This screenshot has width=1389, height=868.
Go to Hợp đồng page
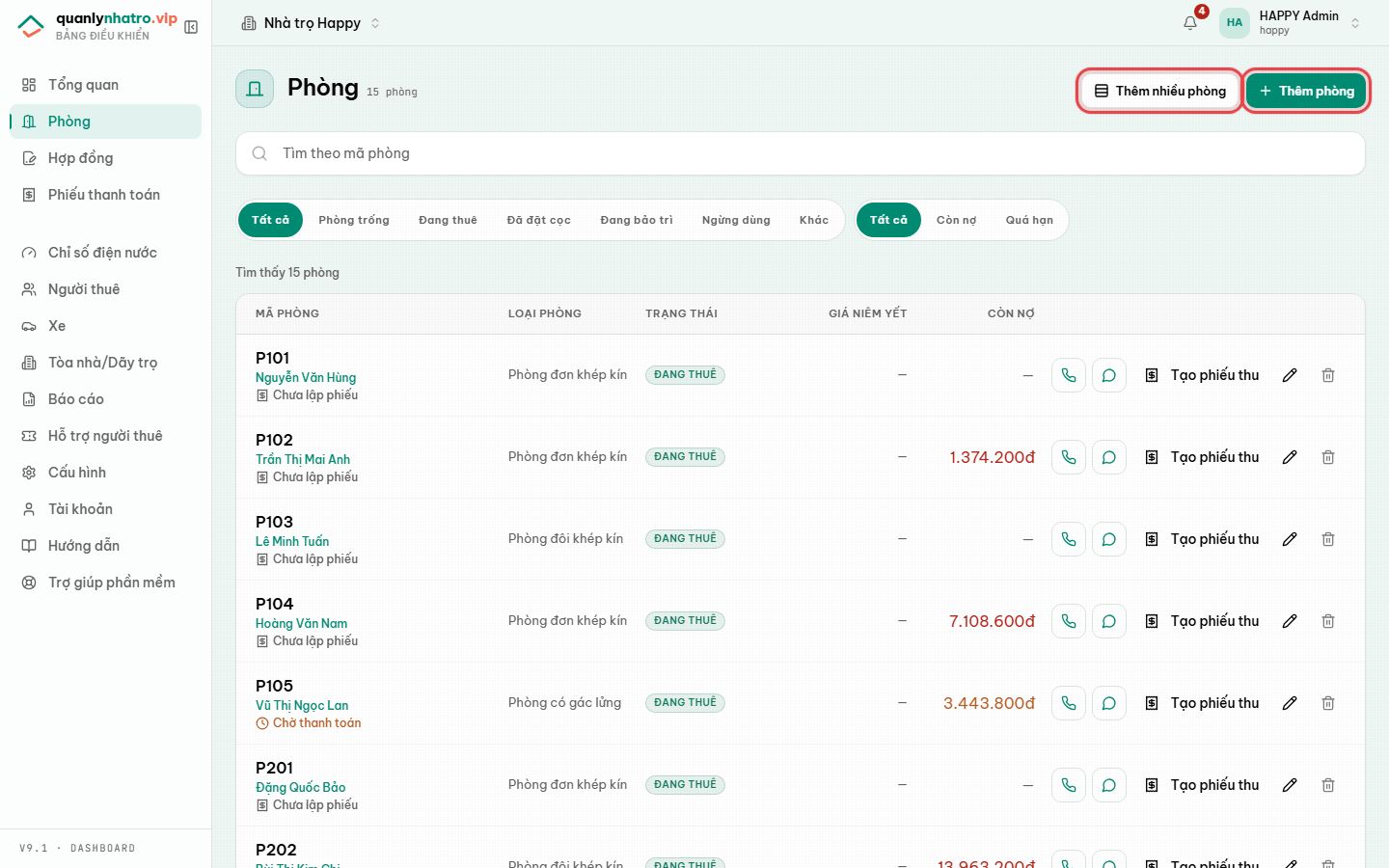(105, 158)
